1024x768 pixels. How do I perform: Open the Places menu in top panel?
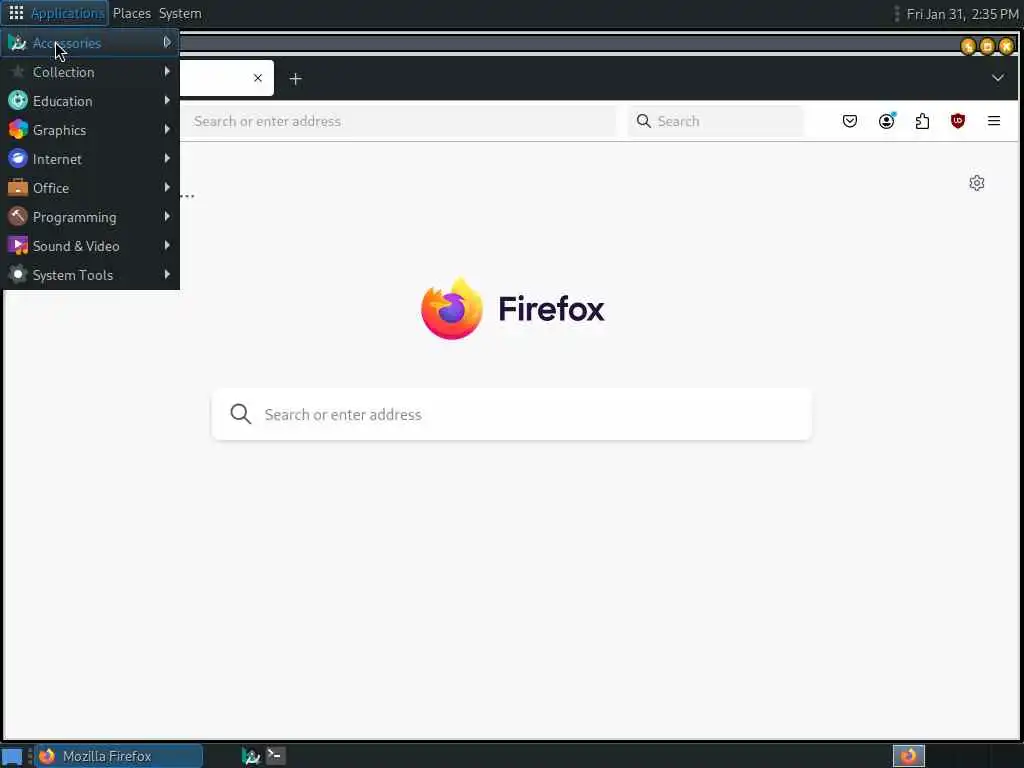pos(131,13)
